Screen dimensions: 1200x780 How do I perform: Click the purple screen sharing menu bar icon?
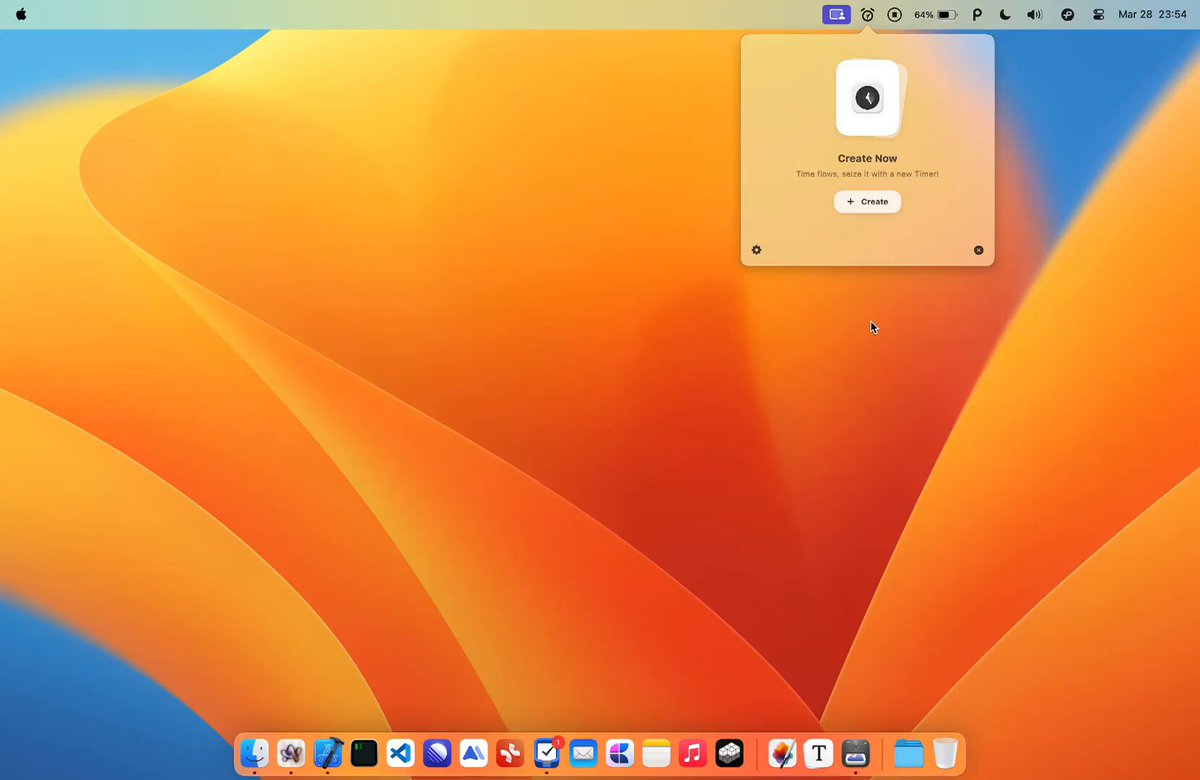pos(836,15)
